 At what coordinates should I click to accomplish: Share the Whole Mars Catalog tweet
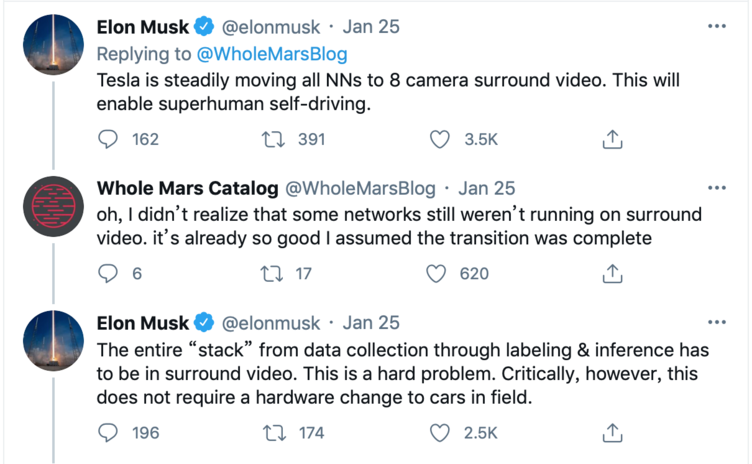(615, 273)
